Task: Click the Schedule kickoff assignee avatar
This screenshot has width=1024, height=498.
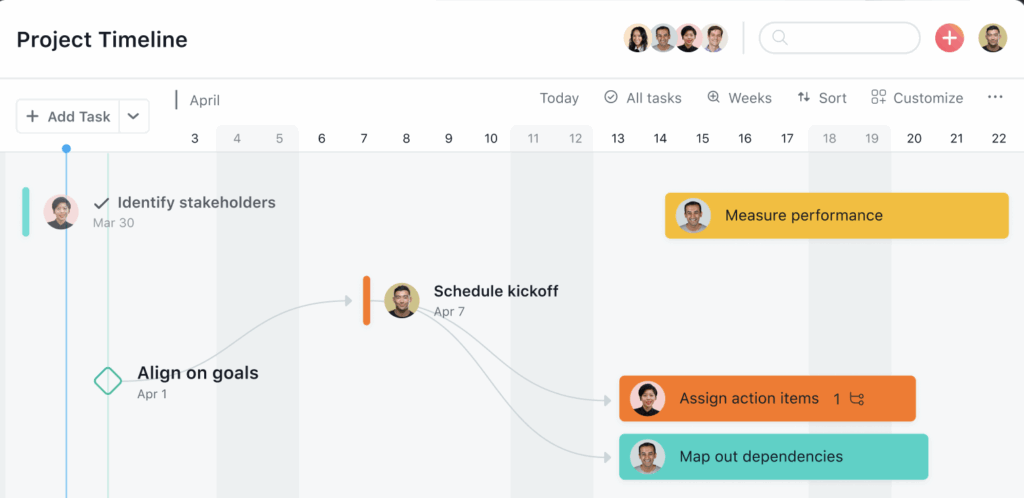Action: point(402,300)
